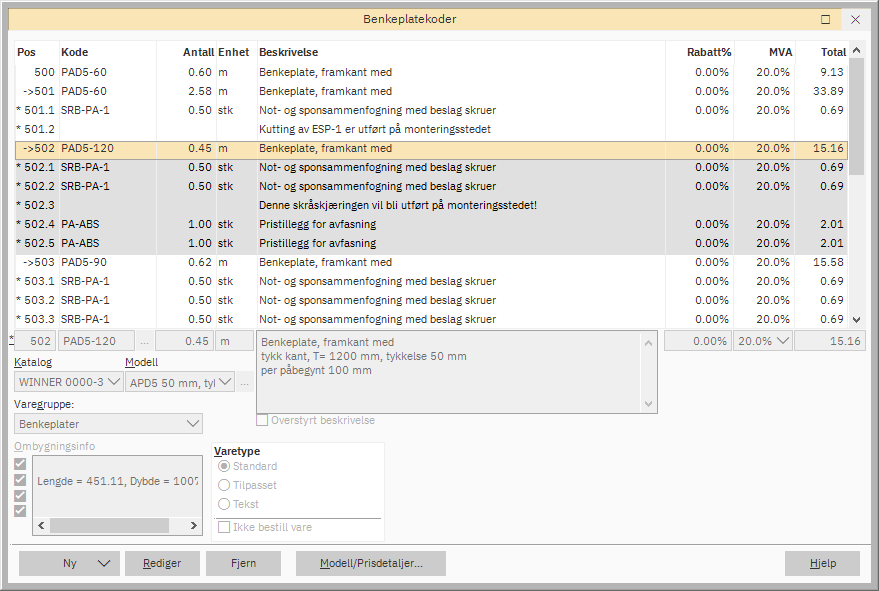Toggle the Overstyrt beskrivelse checkbox
Screen dimensions: 879x591
(x=263, y=421)
